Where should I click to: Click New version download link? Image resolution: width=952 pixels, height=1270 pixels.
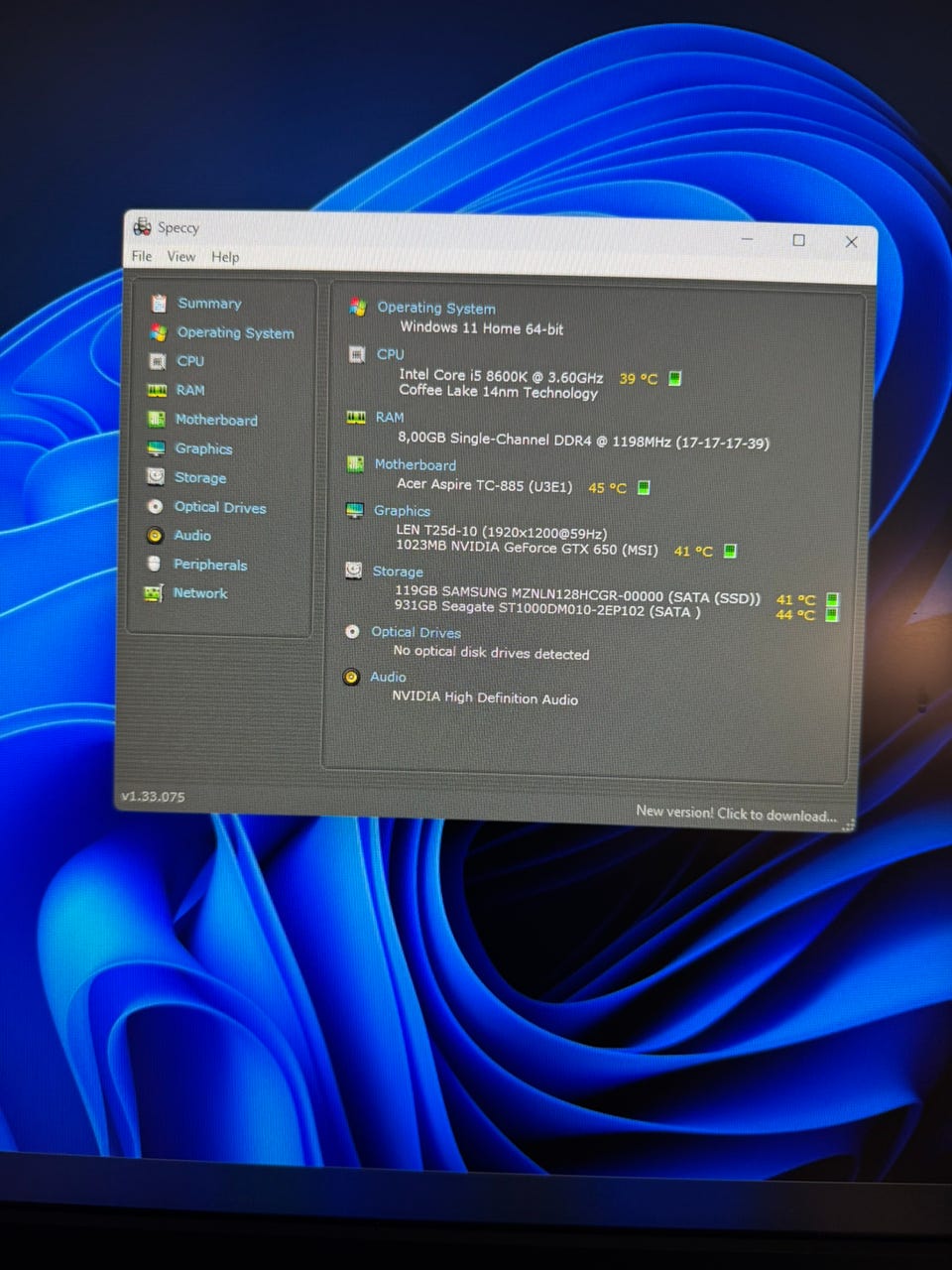point(736,814)
